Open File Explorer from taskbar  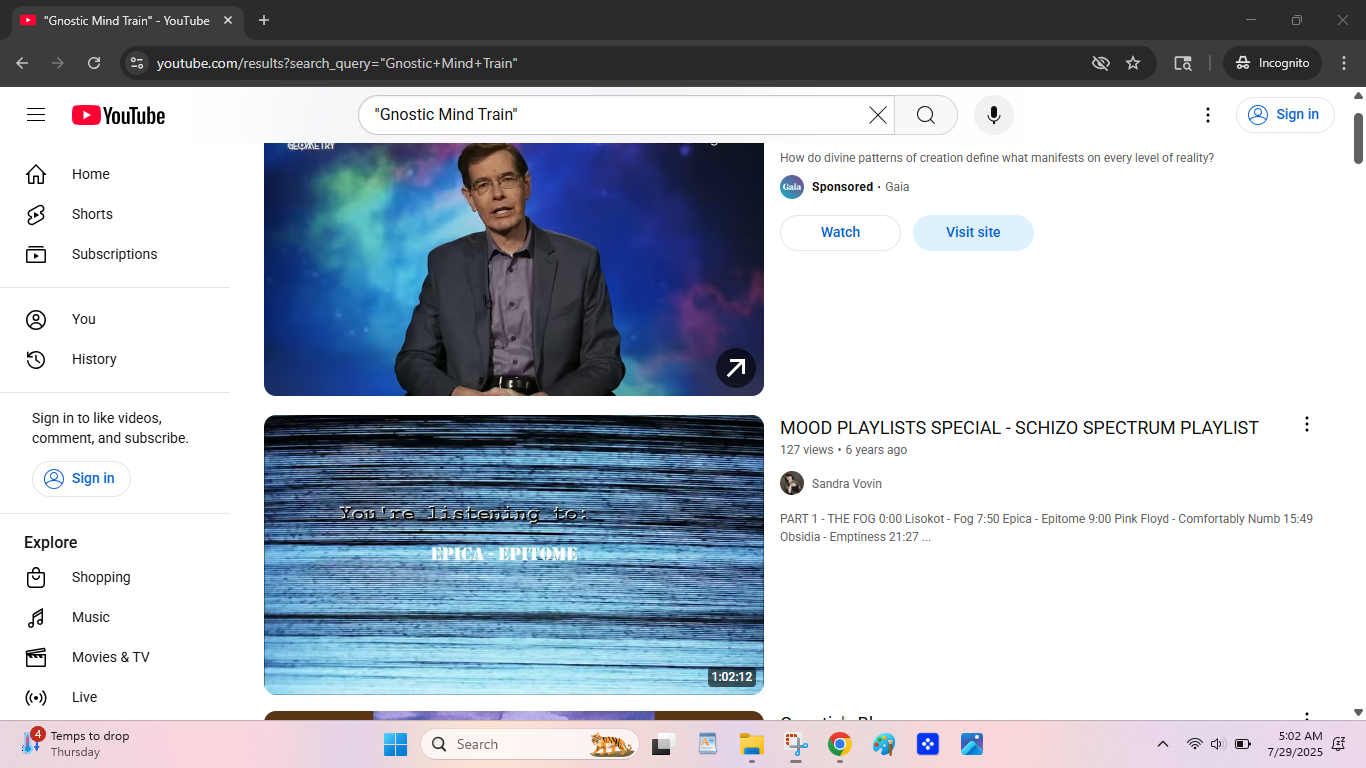point(751,744)
